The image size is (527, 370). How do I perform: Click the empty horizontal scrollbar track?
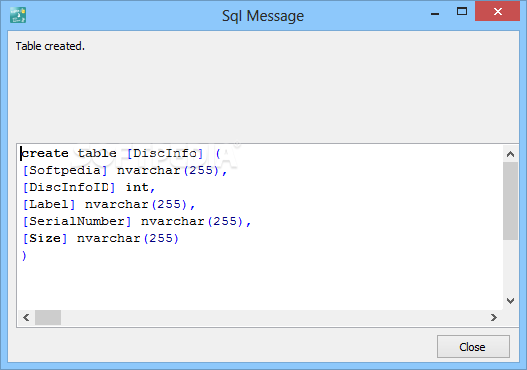273,317
